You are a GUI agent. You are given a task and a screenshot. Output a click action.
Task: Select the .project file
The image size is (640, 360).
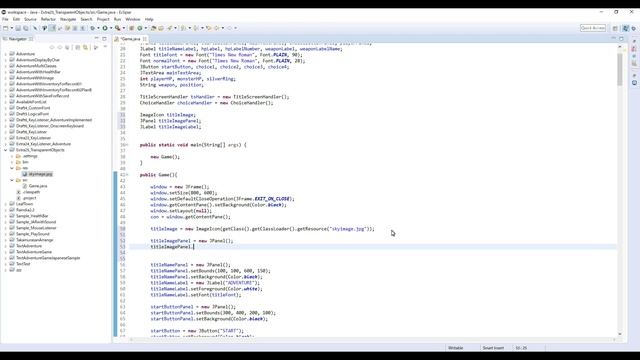coord(29,198)
